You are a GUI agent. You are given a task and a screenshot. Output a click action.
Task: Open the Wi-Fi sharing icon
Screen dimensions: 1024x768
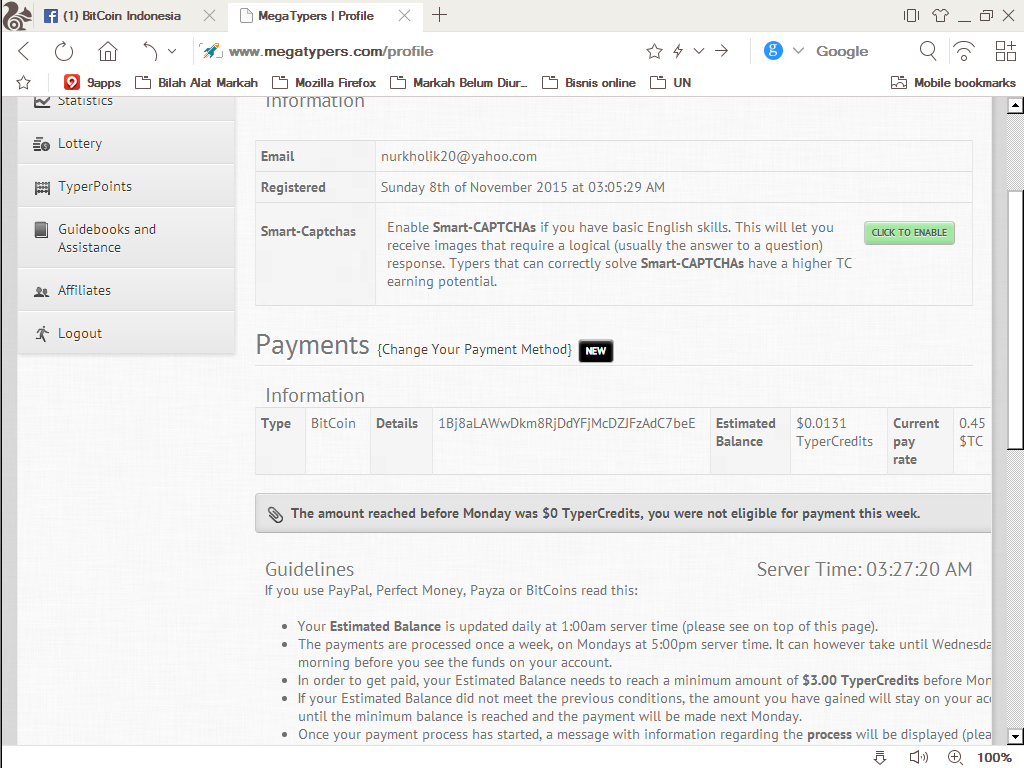tap(964, 51)
